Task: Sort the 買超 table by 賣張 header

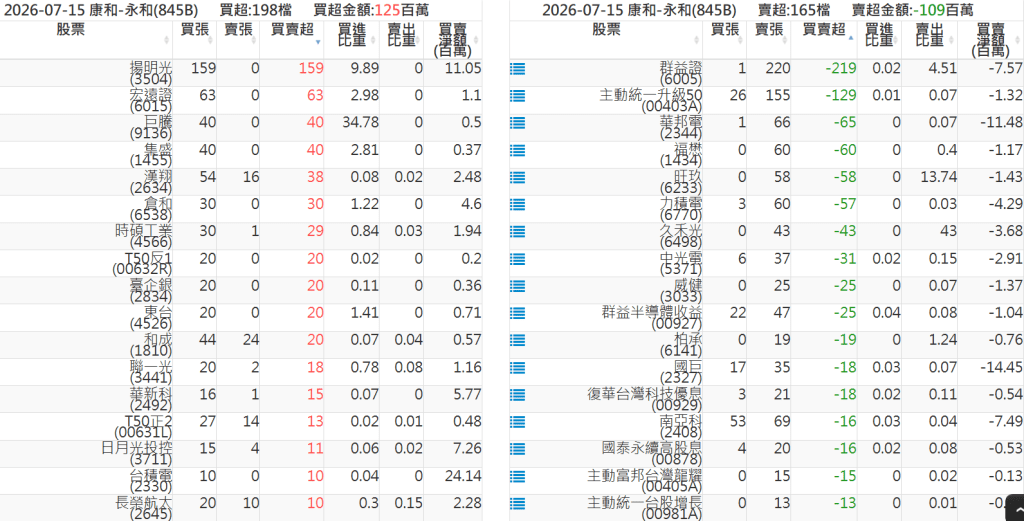Action: 238,40
